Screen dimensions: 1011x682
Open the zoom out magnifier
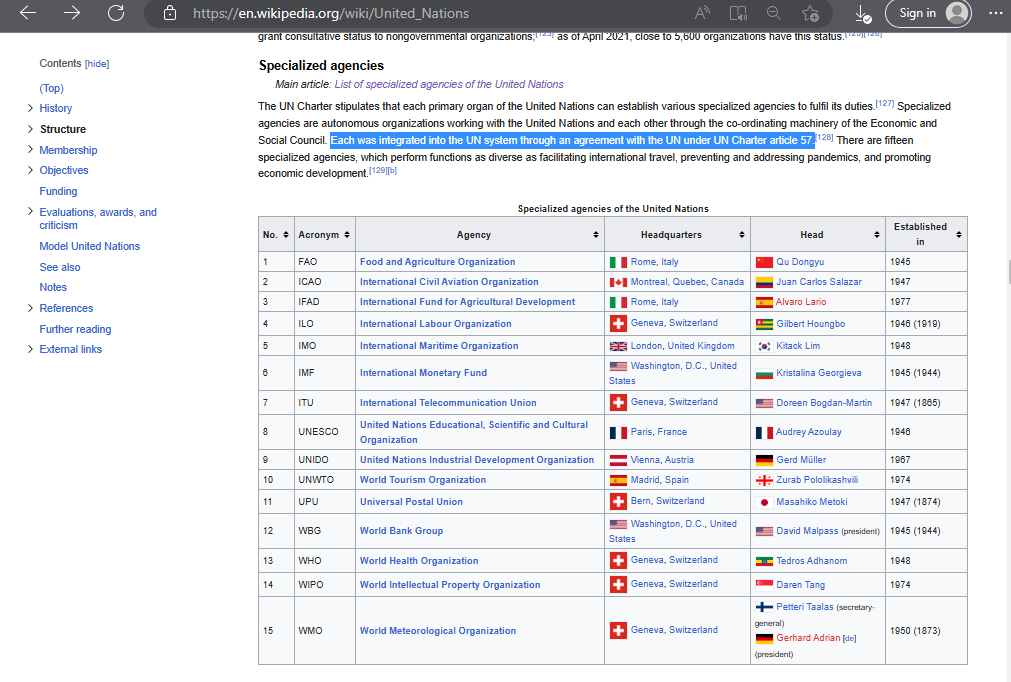(774, 13)
